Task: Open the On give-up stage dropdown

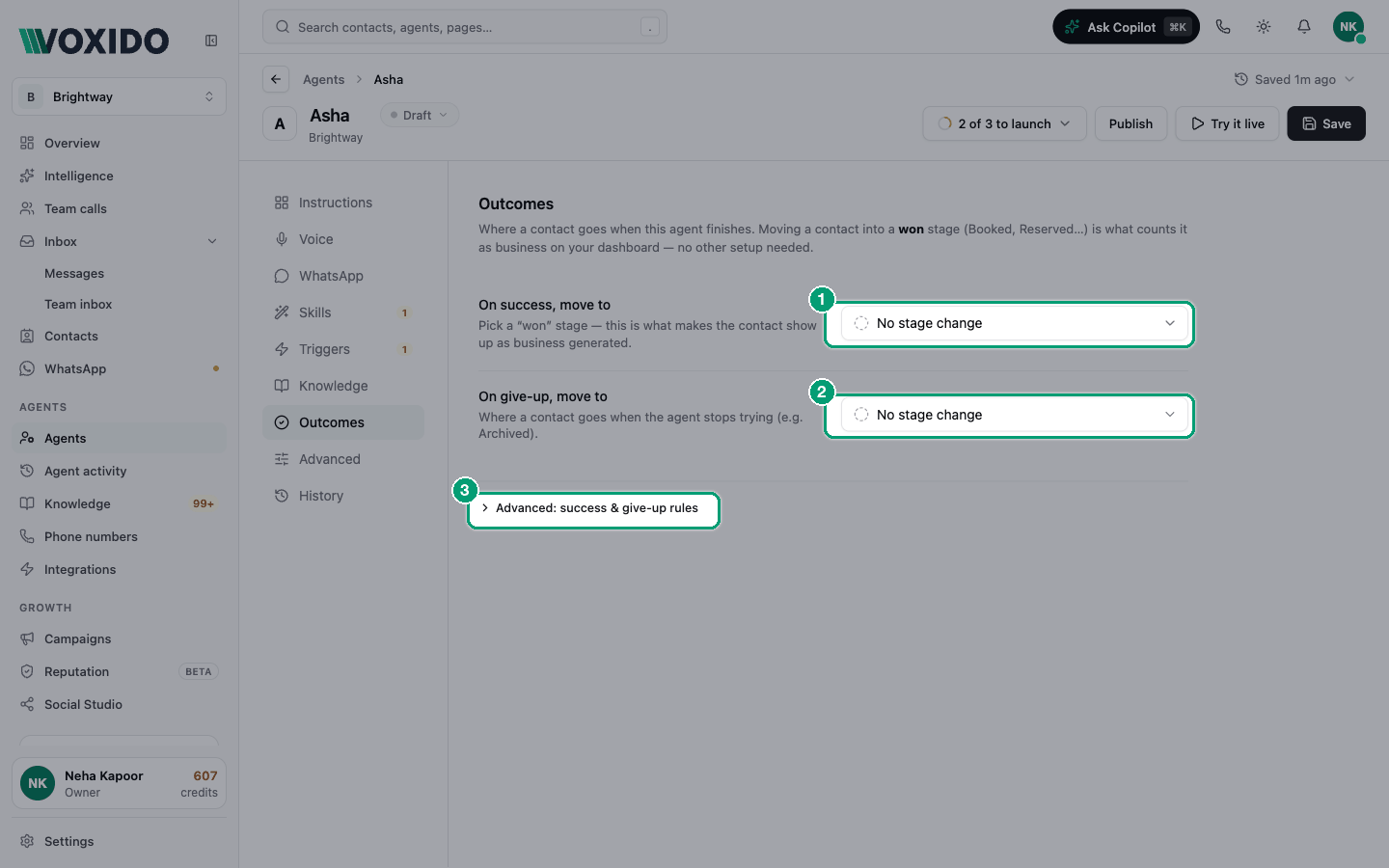Action: (x=1015, y=415)
